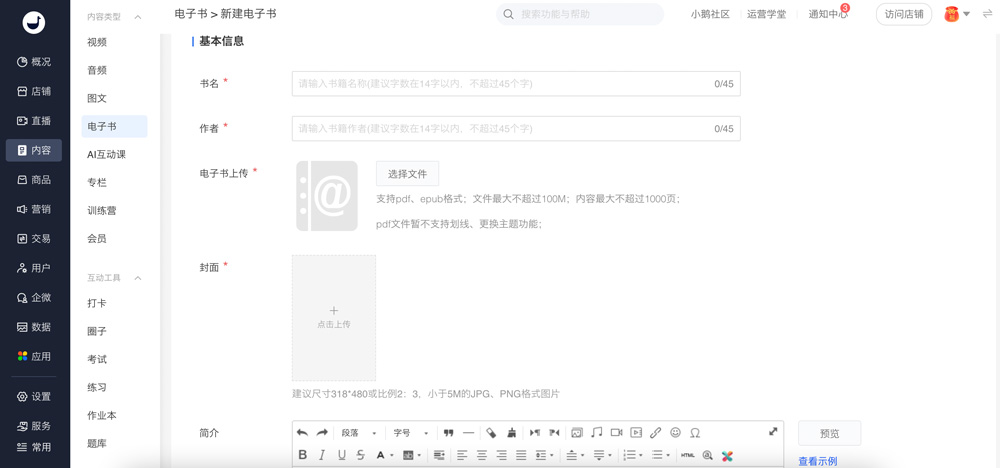Open the 查看示例 link

pos(817,461)
